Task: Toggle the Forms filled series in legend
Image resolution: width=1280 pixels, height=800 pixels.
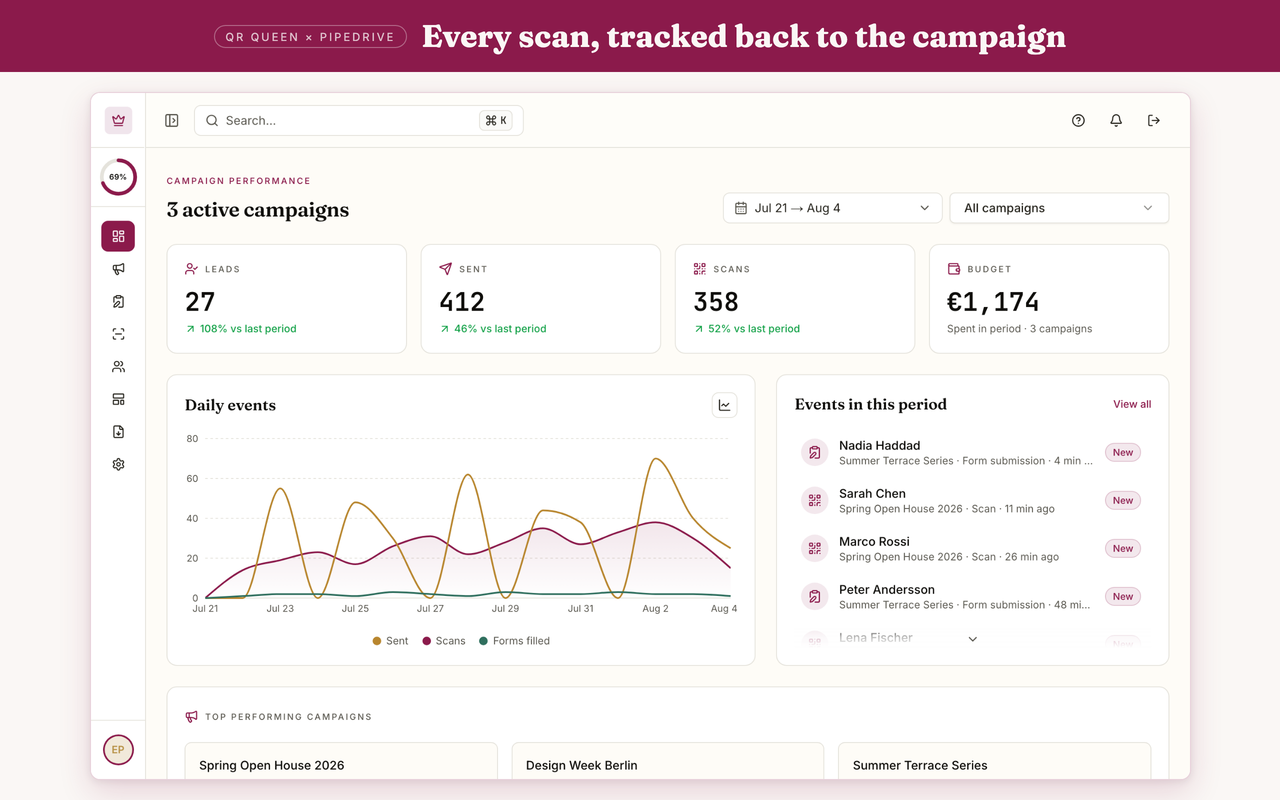Action: coord(515,641)
